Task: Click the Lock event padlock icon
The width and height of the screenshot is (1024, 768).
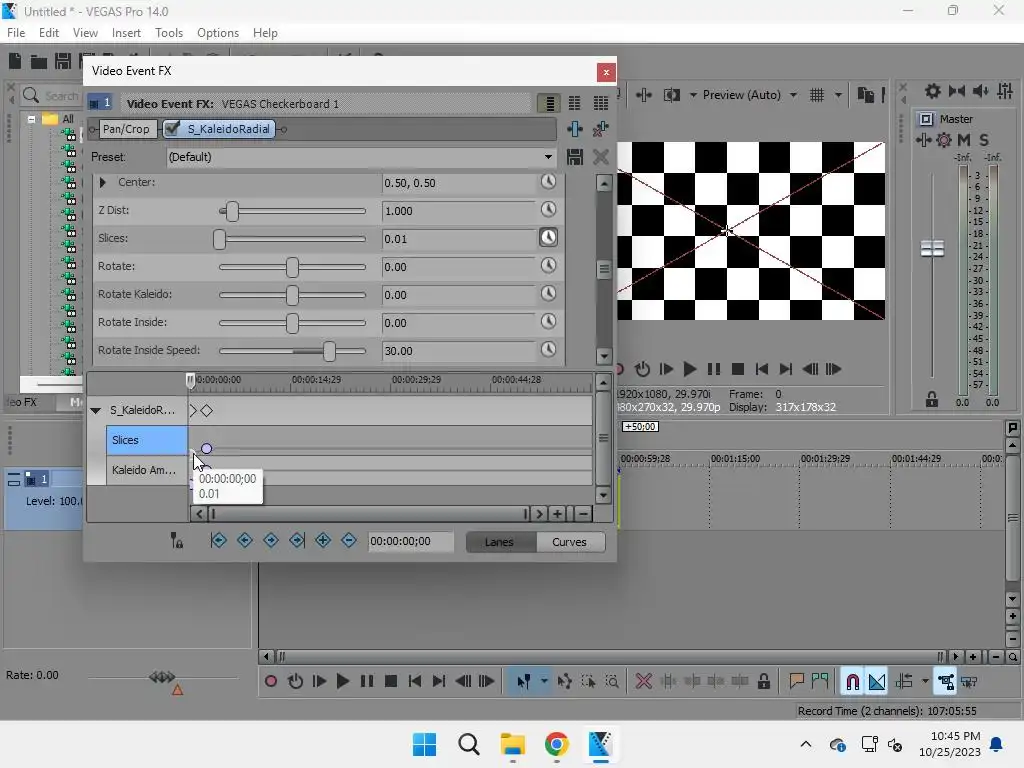Action: [763, 682]
